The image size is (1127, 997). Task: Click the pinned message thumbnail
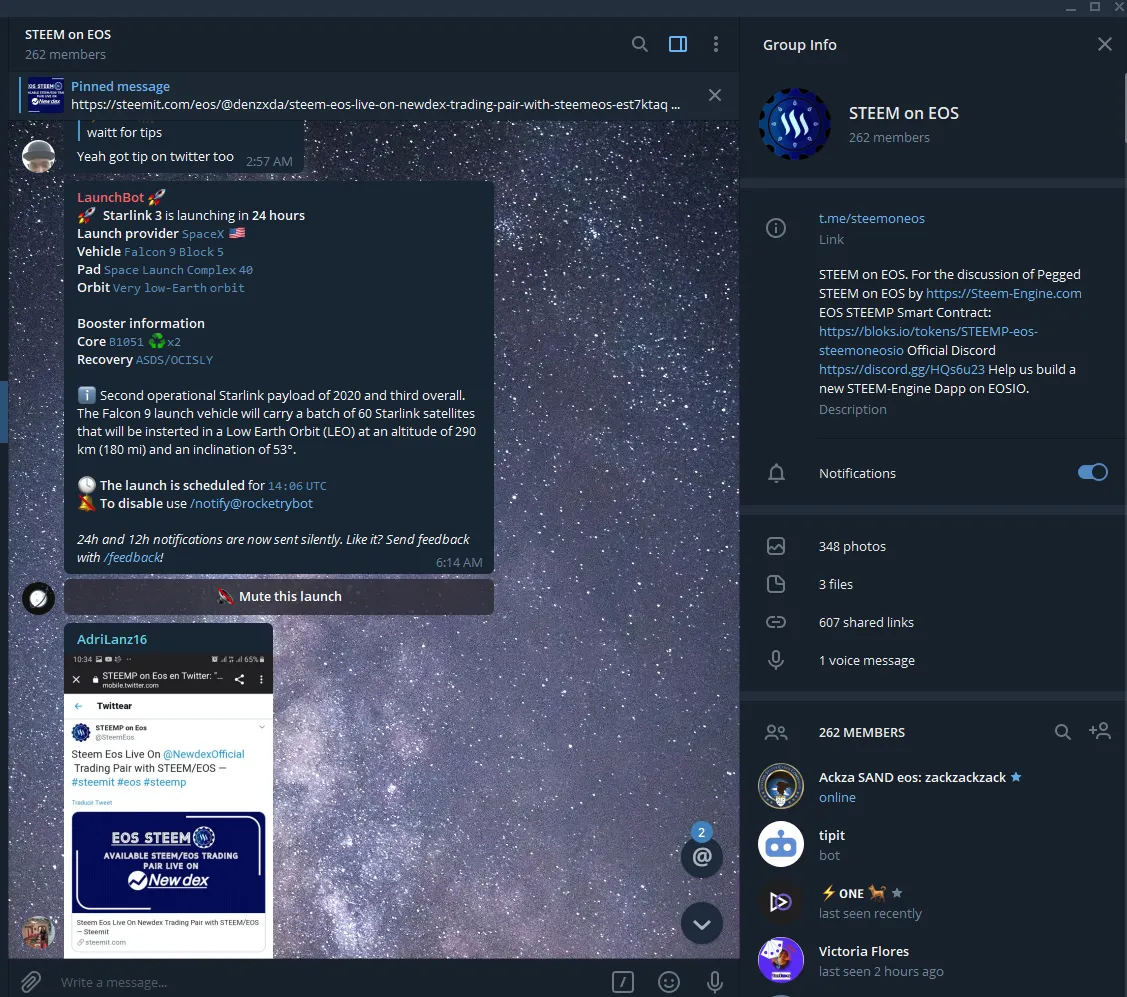pos(45,95)
